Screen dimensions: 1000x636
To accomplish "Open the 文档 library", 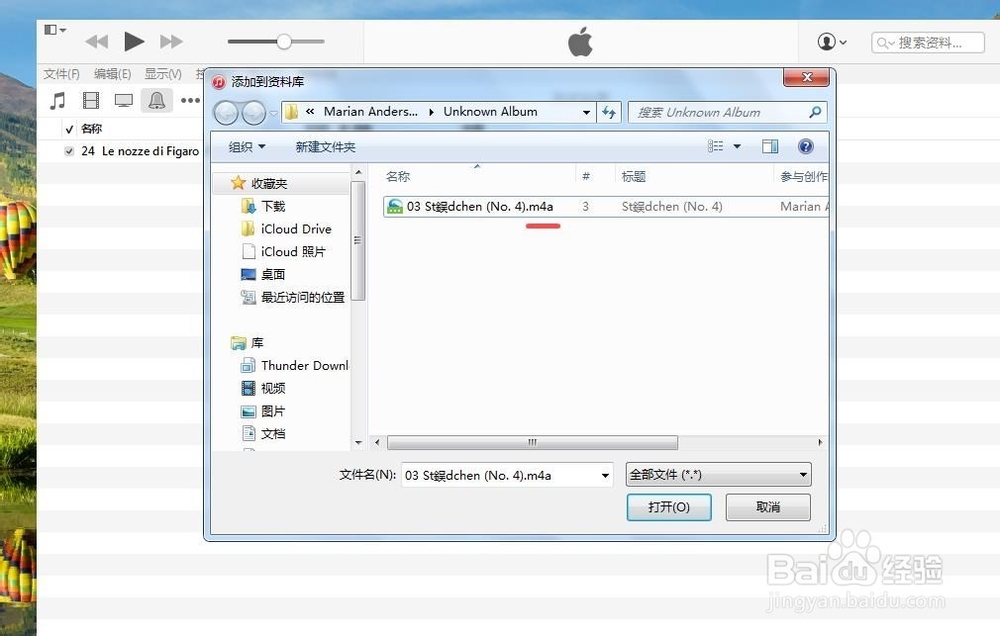I will (x=263, y=434).
